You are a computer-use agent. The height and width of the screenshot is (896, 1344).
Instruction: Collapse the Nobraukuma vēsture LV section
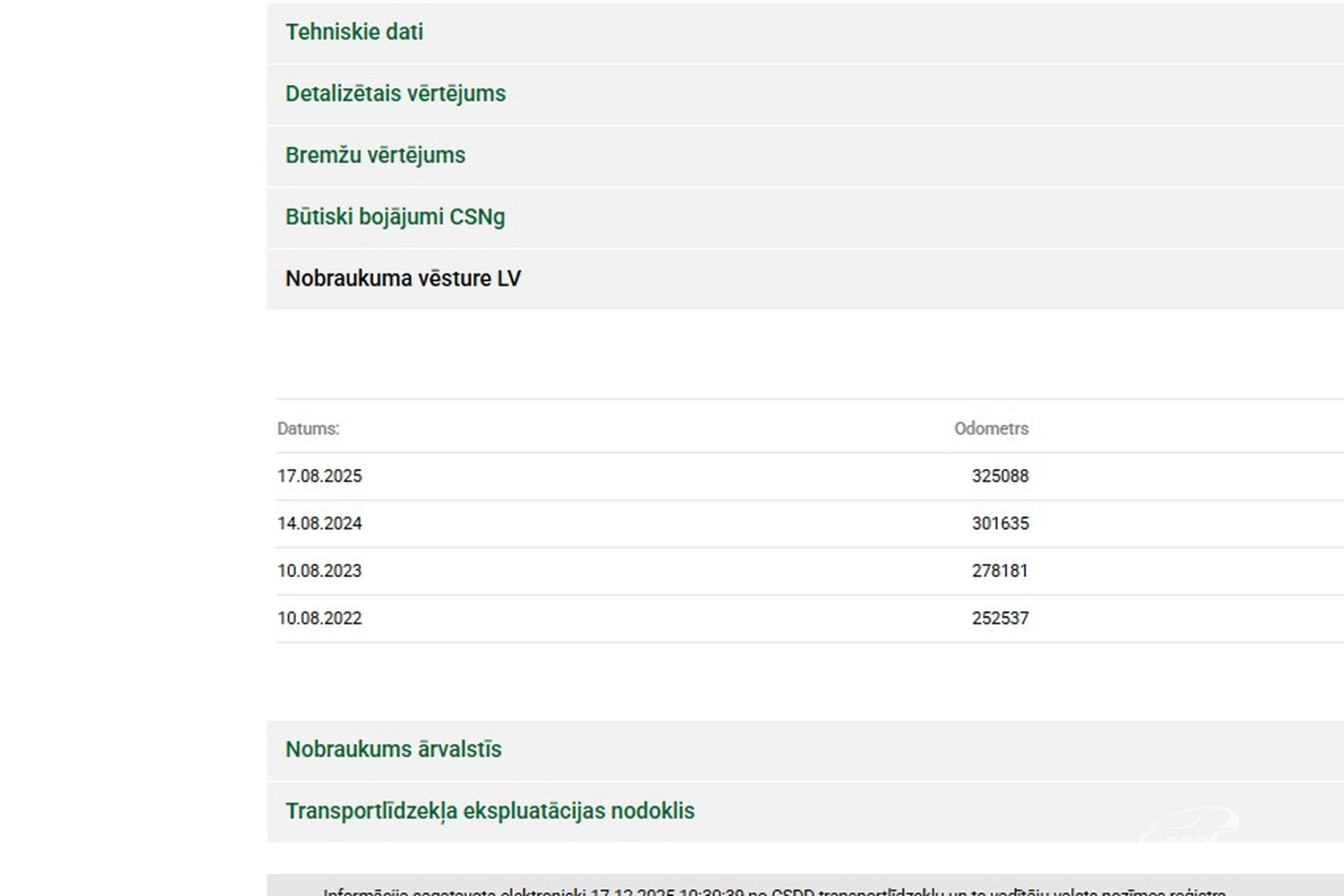pyautogui.click(x=403, y=279)
